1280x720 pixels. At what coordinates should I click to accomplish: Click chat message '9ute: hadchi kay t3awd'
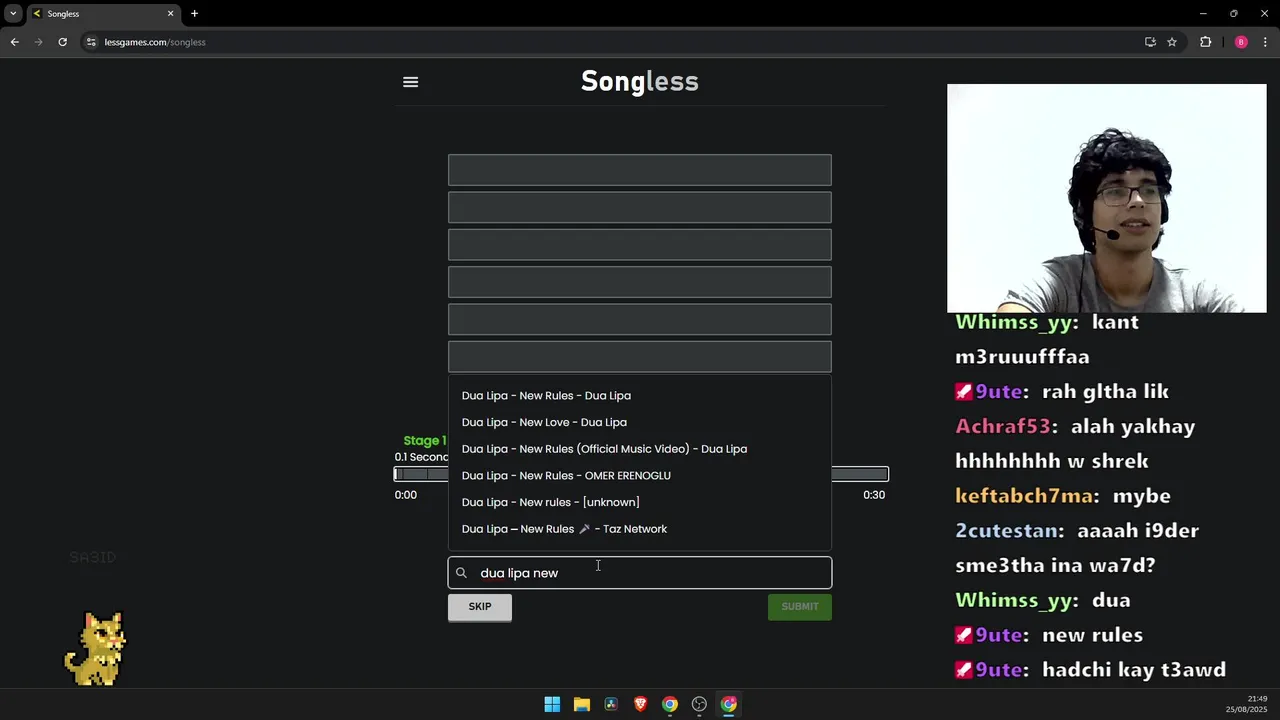(1091, 670)
